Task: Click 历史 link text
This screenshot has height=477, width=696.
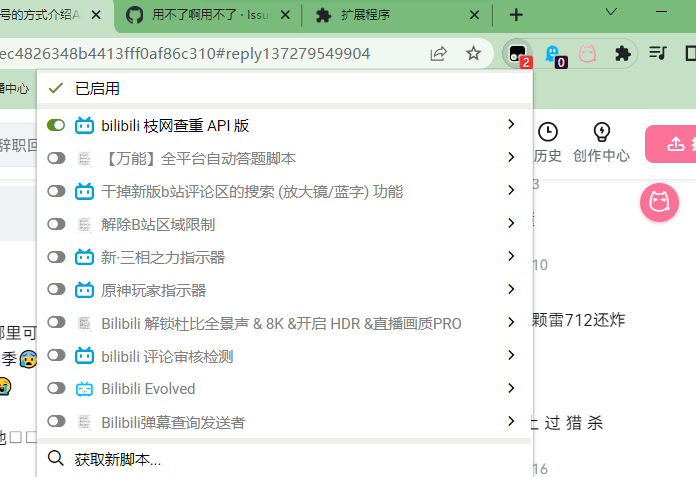Action: [x=548, y=155]
